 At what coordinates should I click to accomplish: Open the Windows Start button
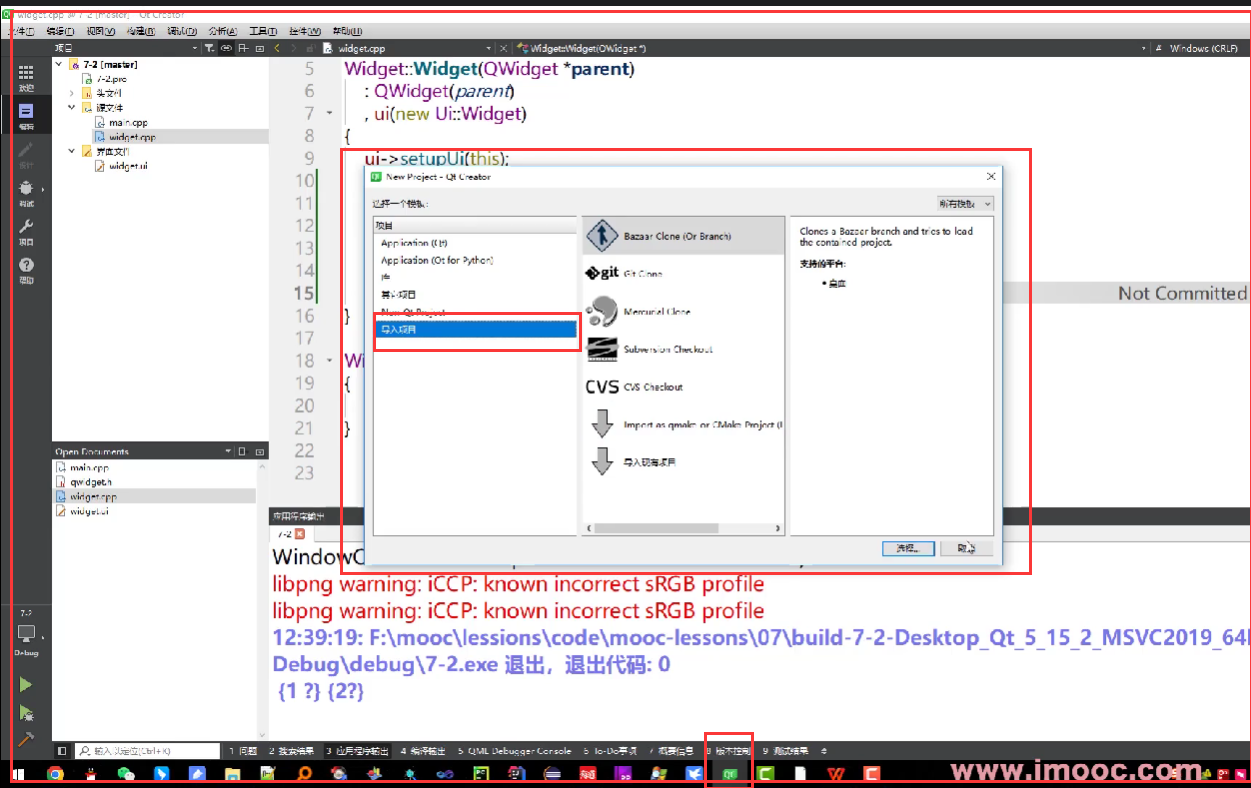click(19, 773)
